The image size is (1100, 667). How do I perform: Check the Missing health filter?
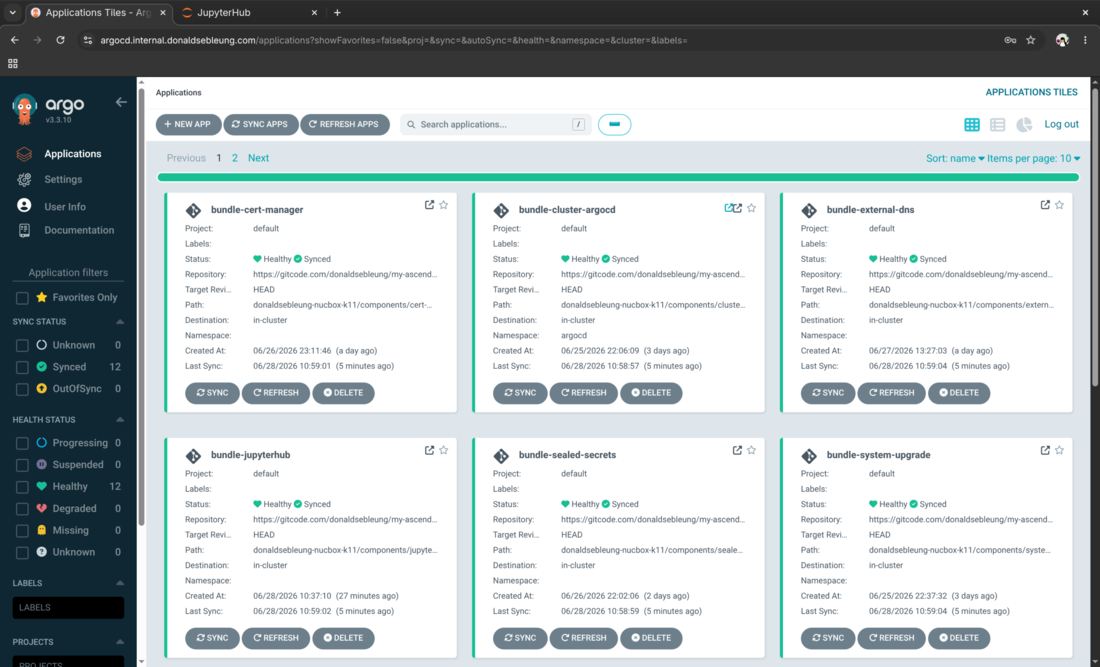tap(22, 531)
